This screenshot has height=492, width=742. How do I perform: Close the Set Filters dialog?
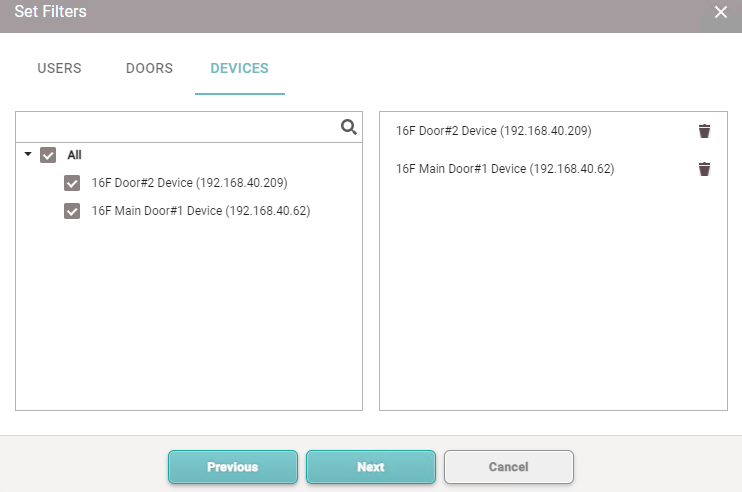(721, 12)
